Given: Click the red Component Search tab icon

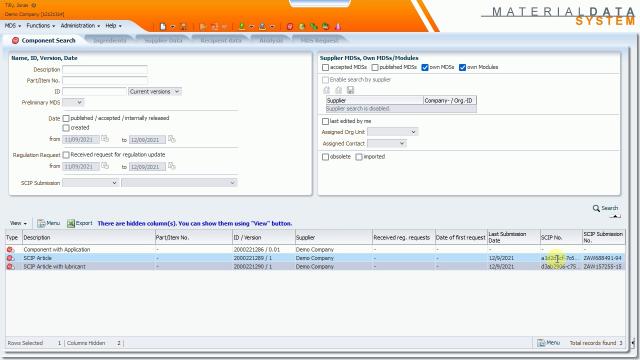Looking at the screenshot, I should point(16,40).
